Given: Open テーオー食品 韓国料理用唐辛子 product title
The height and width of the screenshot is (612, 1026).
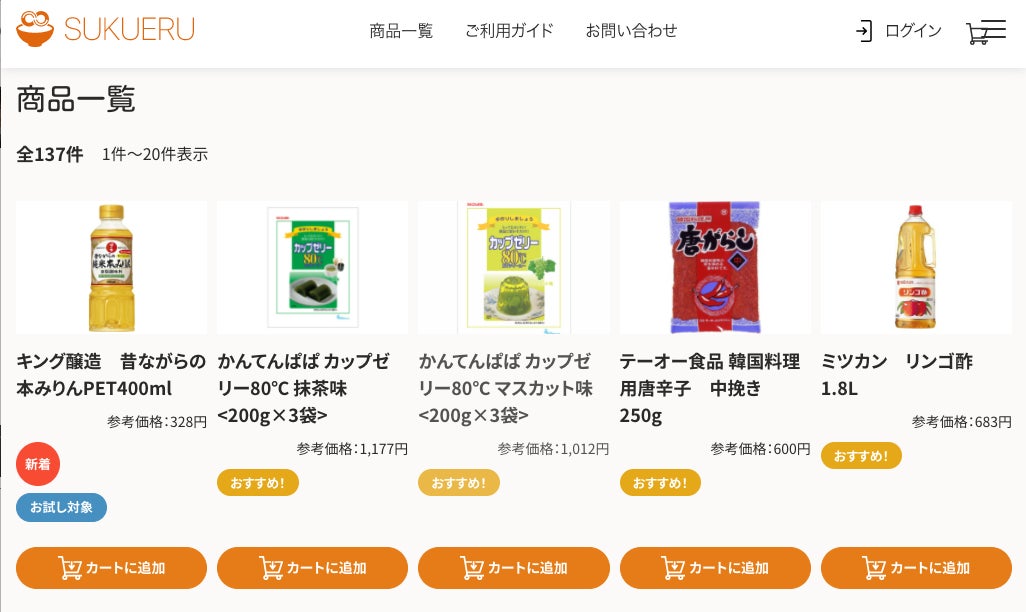Looking at the screenshot, I should (x=710, y=388).
